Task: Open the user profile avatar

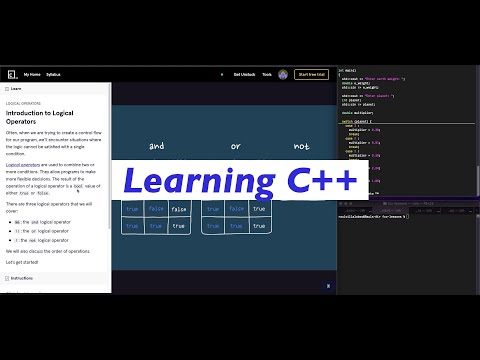Action: (283, 74)
